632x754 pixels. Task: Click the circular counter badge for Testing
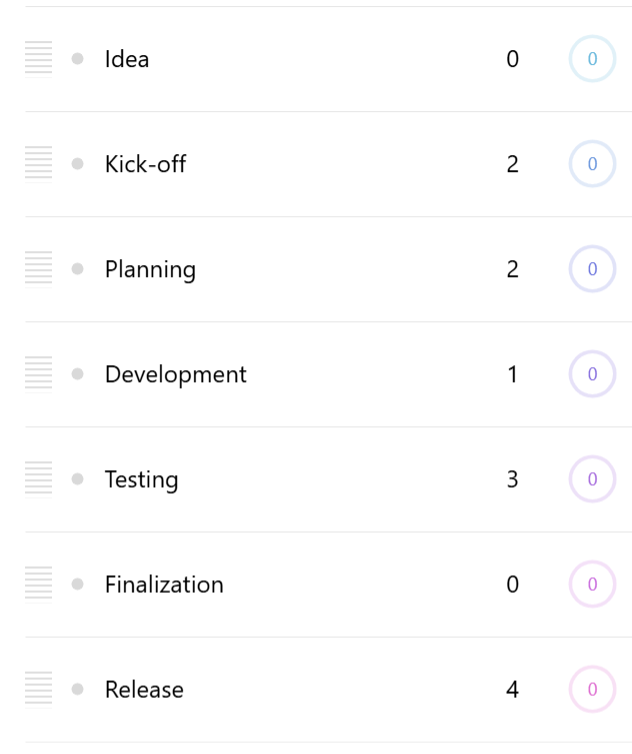click(x=592, y=479)
